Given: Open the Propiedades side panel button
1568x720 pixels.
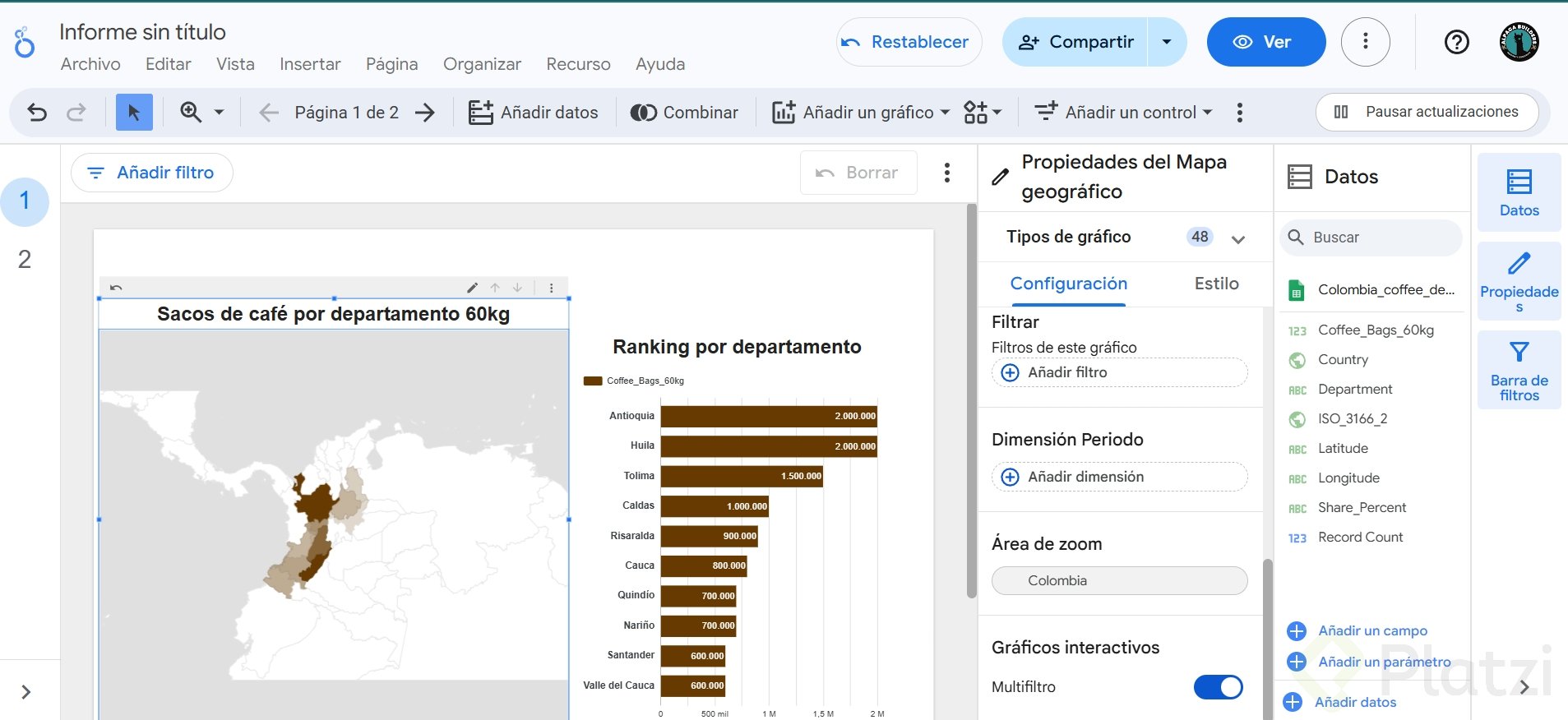Looking at the screenshot, I should (x=1519, y=281).
